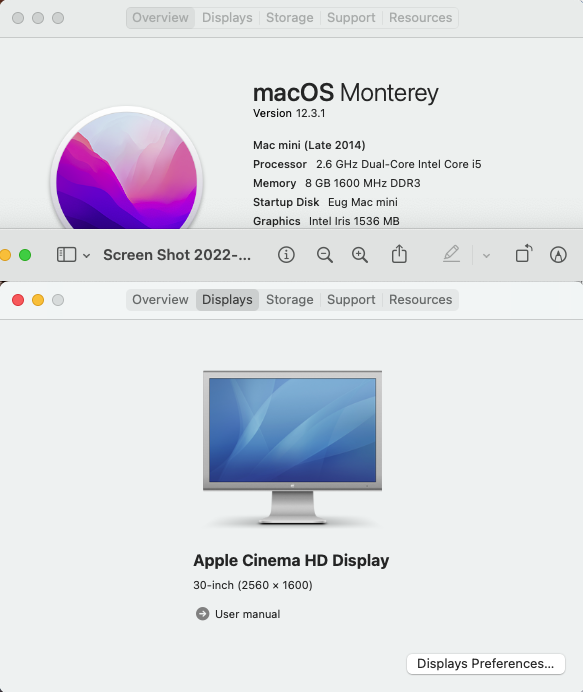Switch to Support tab in lower window
This screenshot has height=692, width=583.
click(351, 300)
